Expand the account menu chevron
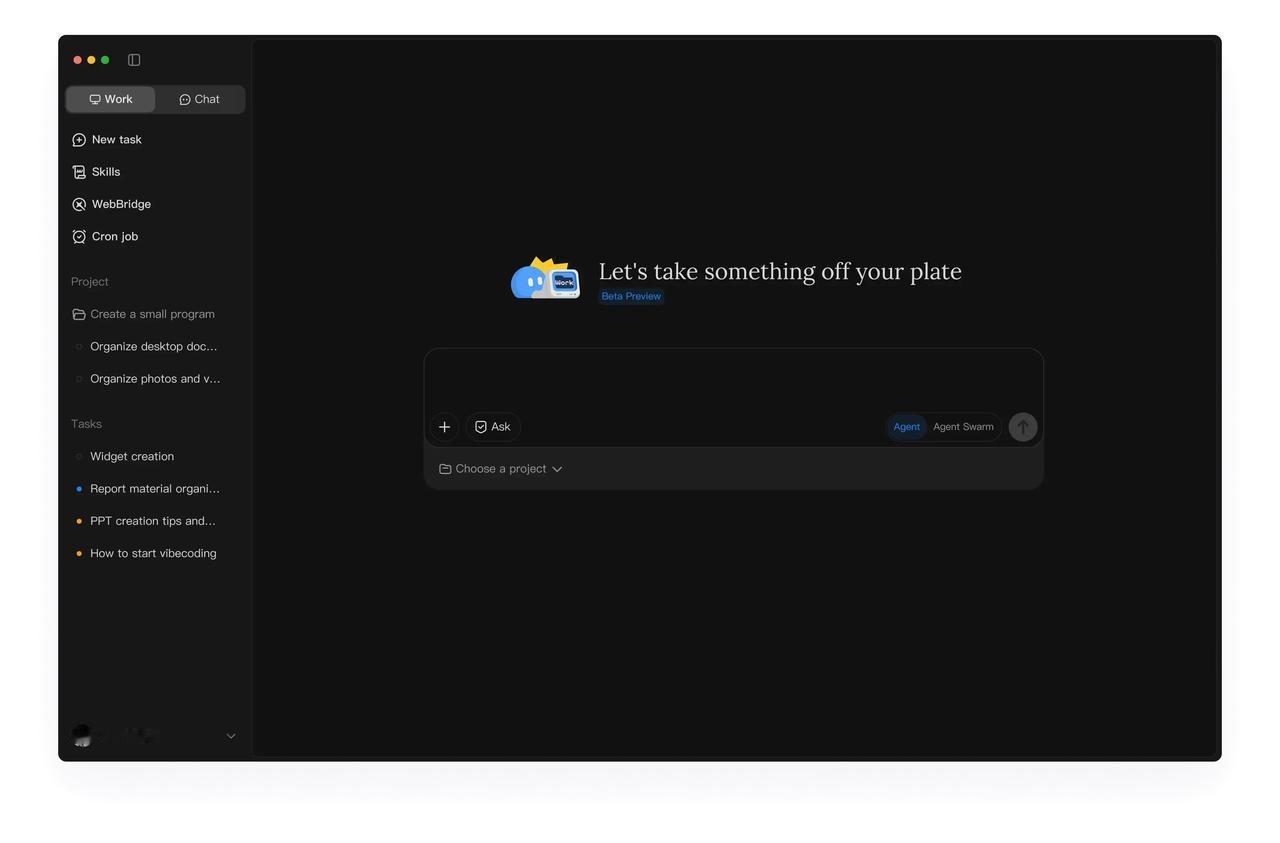The height and width of the screenshot is (843, 1280). [231, 736]
